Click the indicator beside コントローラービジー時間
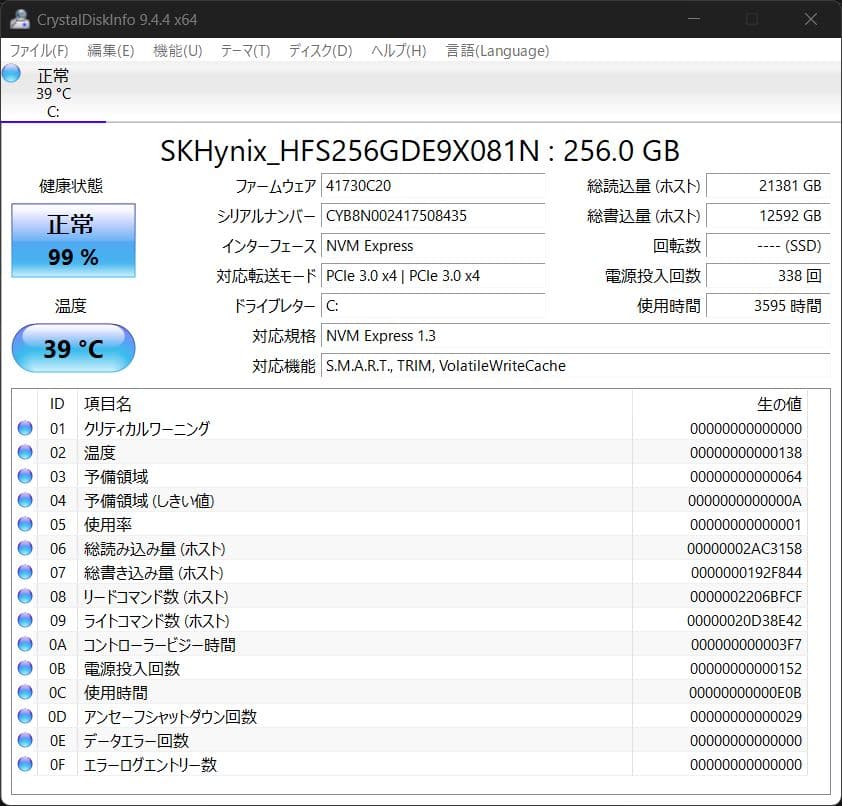Image resolution: width=842 pixels, height=806 pixels. (25, 644)
